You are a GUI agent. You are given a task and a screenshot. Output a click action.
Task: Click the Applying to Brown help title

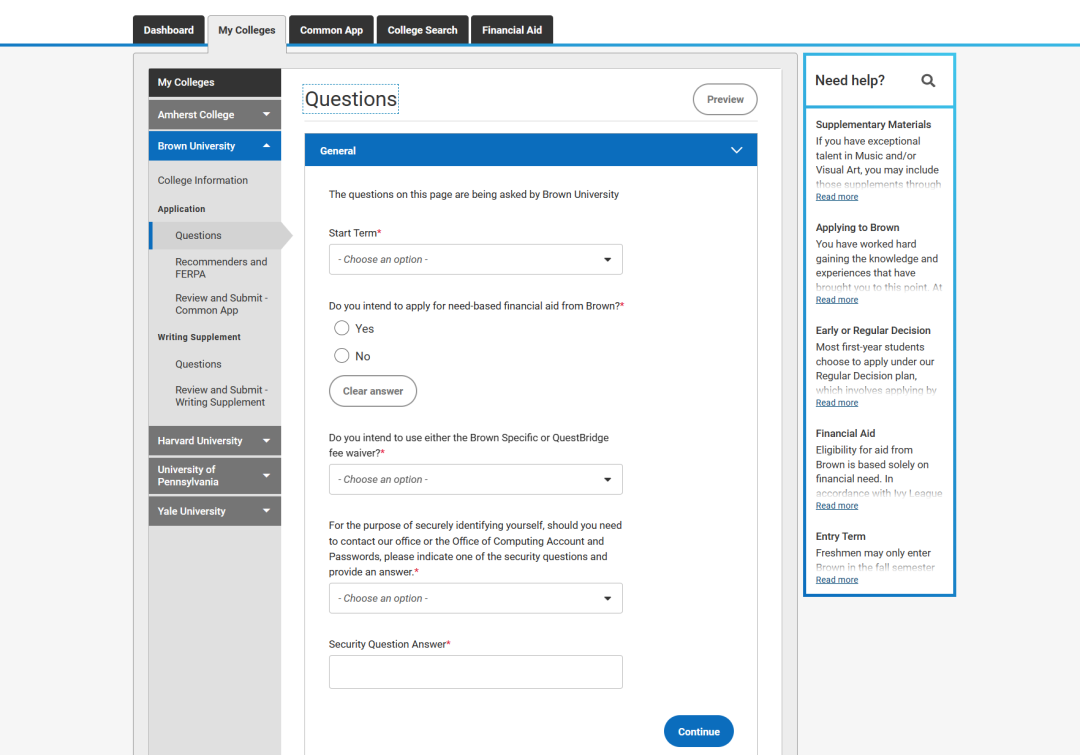point(857,227)
